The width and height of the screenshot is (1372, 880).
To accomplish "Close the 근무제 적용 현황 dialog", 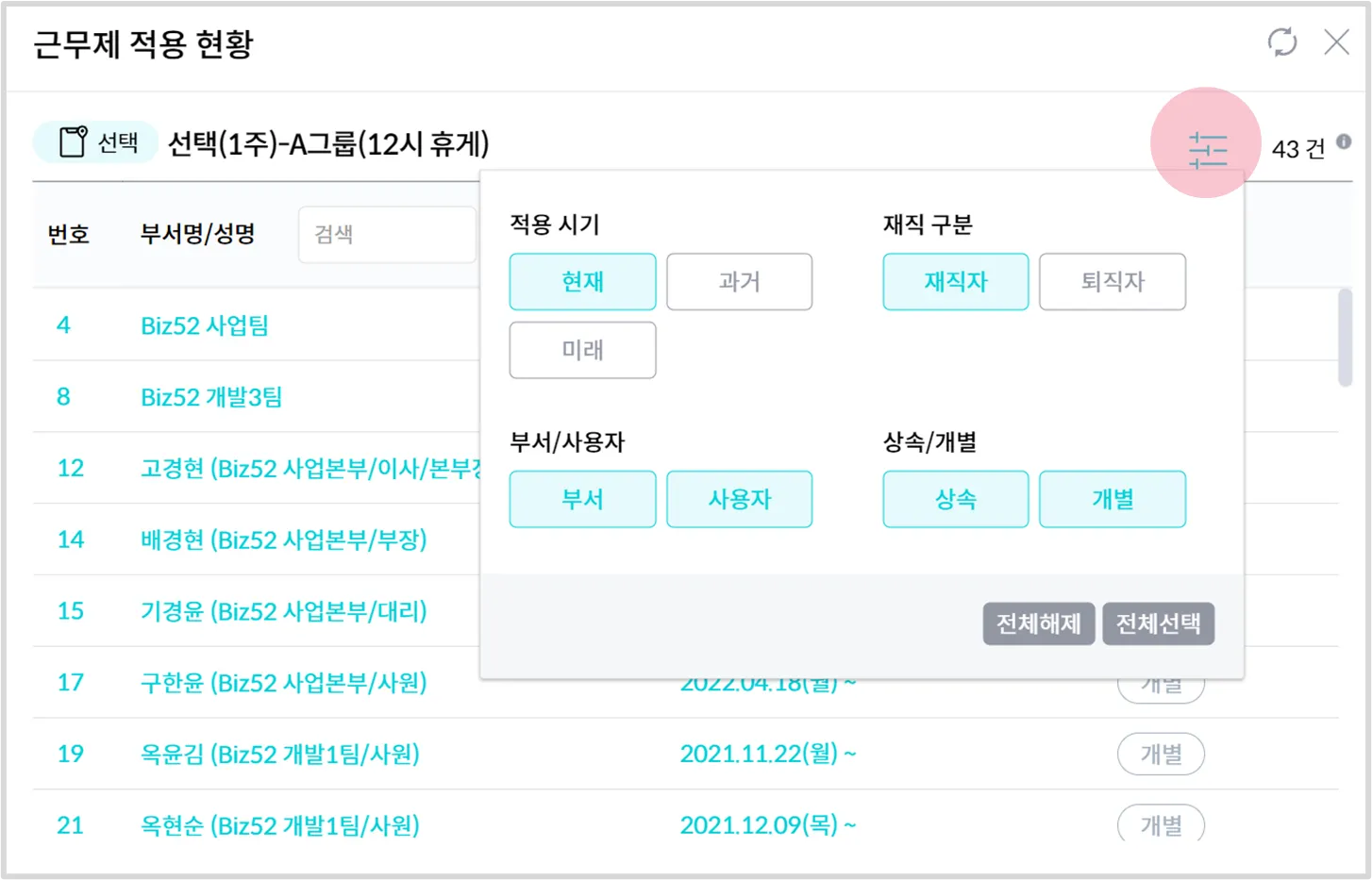I will pyautogui.click(x=1336, y=42).
